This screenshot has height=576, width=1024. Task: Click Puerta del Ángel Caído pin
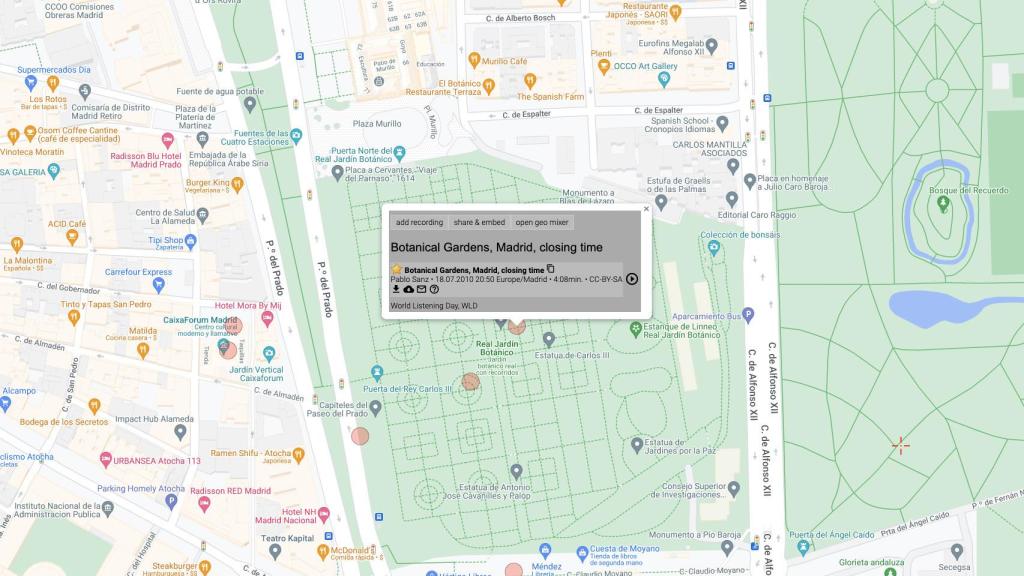point(803,547)
